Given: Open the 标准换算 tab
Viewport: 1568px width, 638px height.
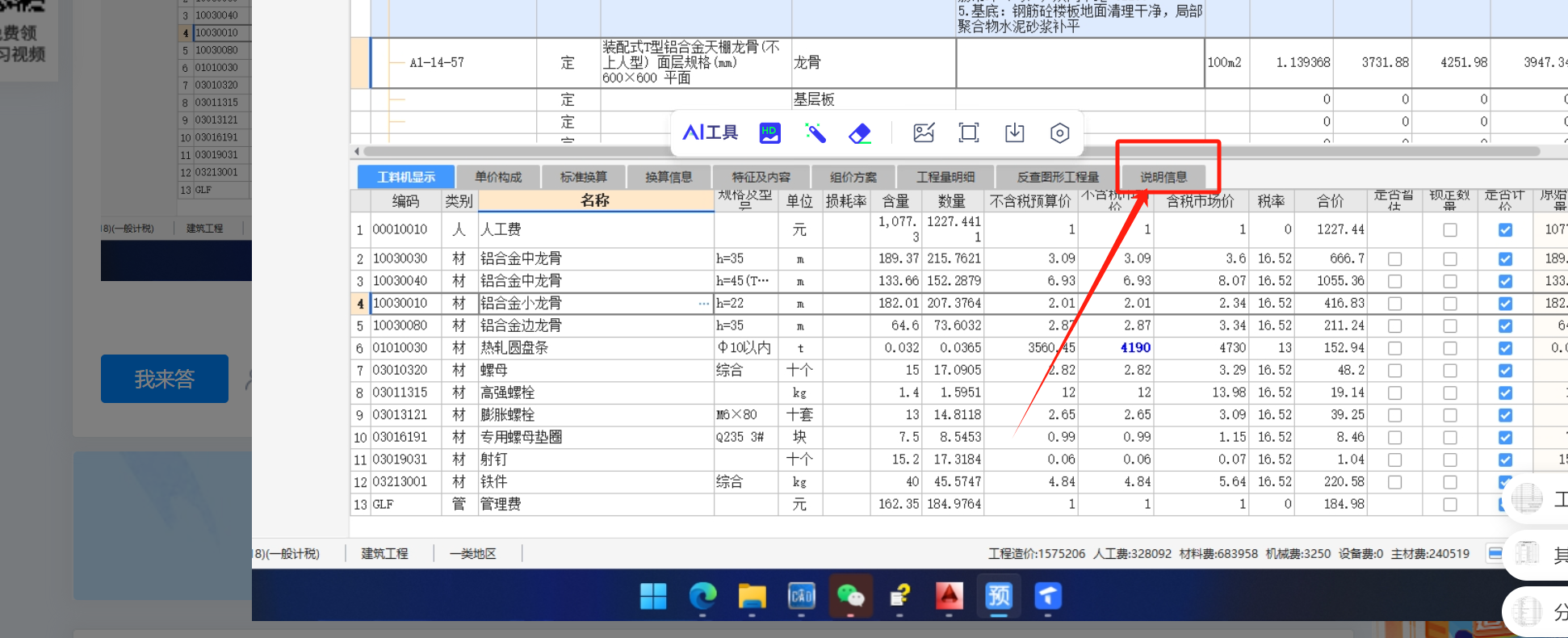Looking at the screenshot, I should [584, 177].
